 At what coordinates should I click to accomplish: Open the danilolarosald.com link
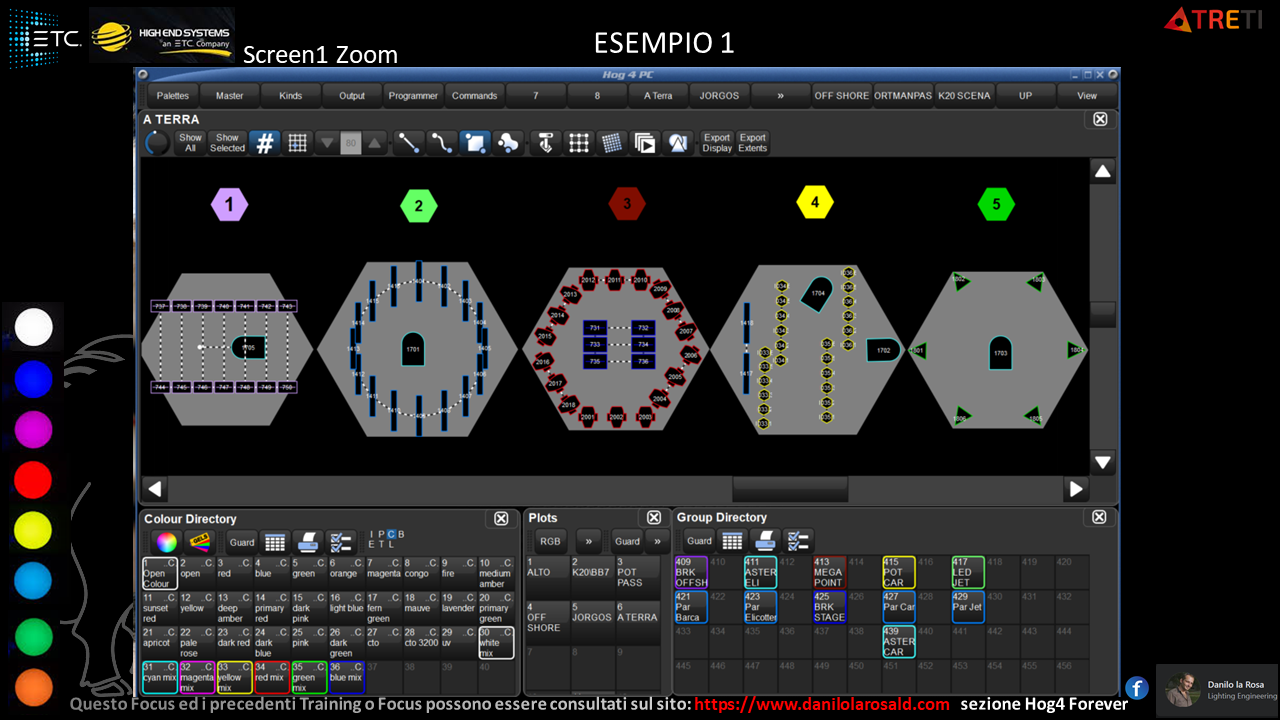point(822,704)
